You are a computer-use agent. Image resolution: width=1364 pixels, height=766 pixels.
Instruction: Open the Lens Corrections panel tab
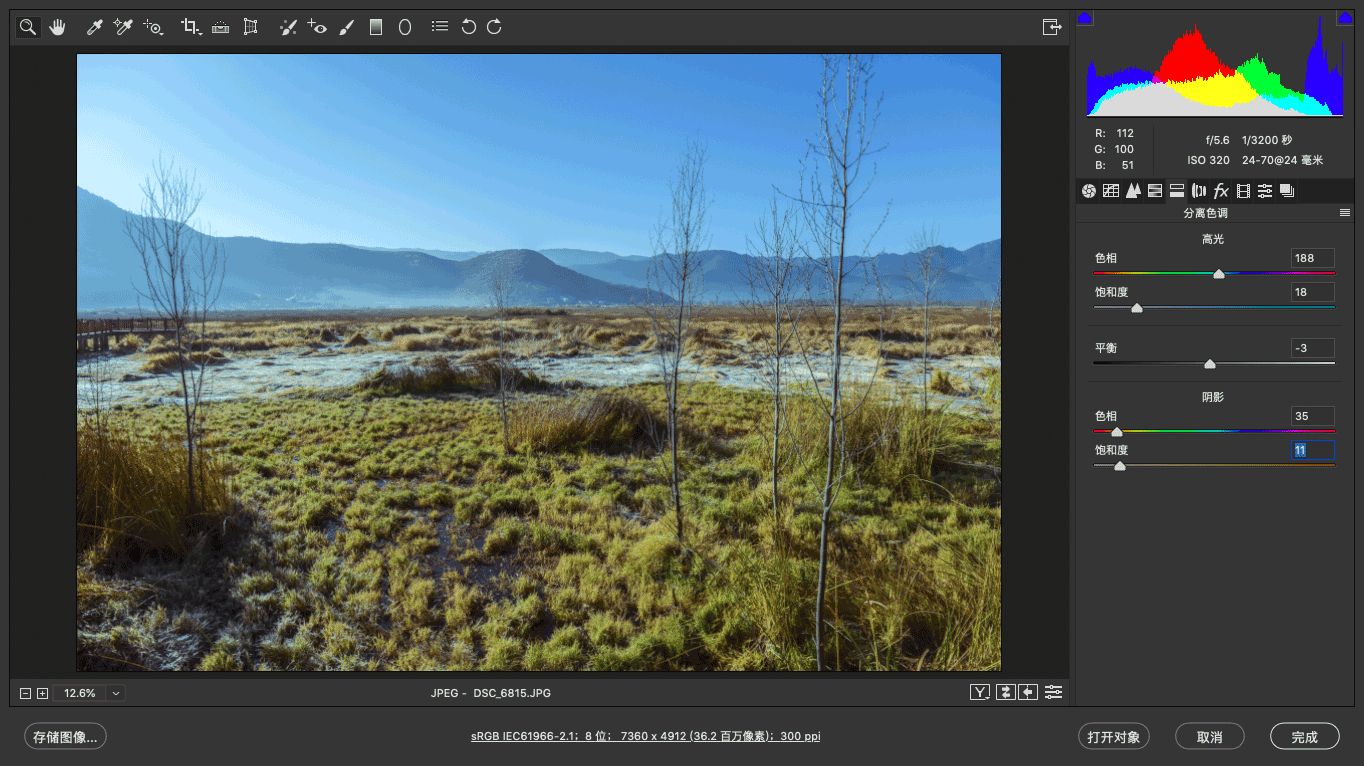coord(1199,191)
